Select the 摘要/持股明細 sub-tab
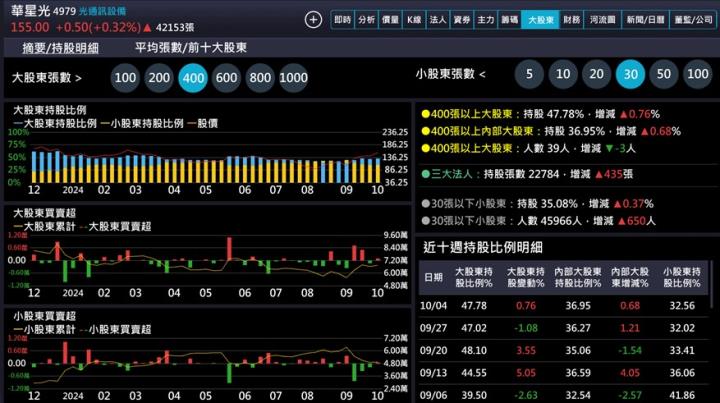Image resolution: width=720 pixels, height=403 pixels. coord(61,47)
